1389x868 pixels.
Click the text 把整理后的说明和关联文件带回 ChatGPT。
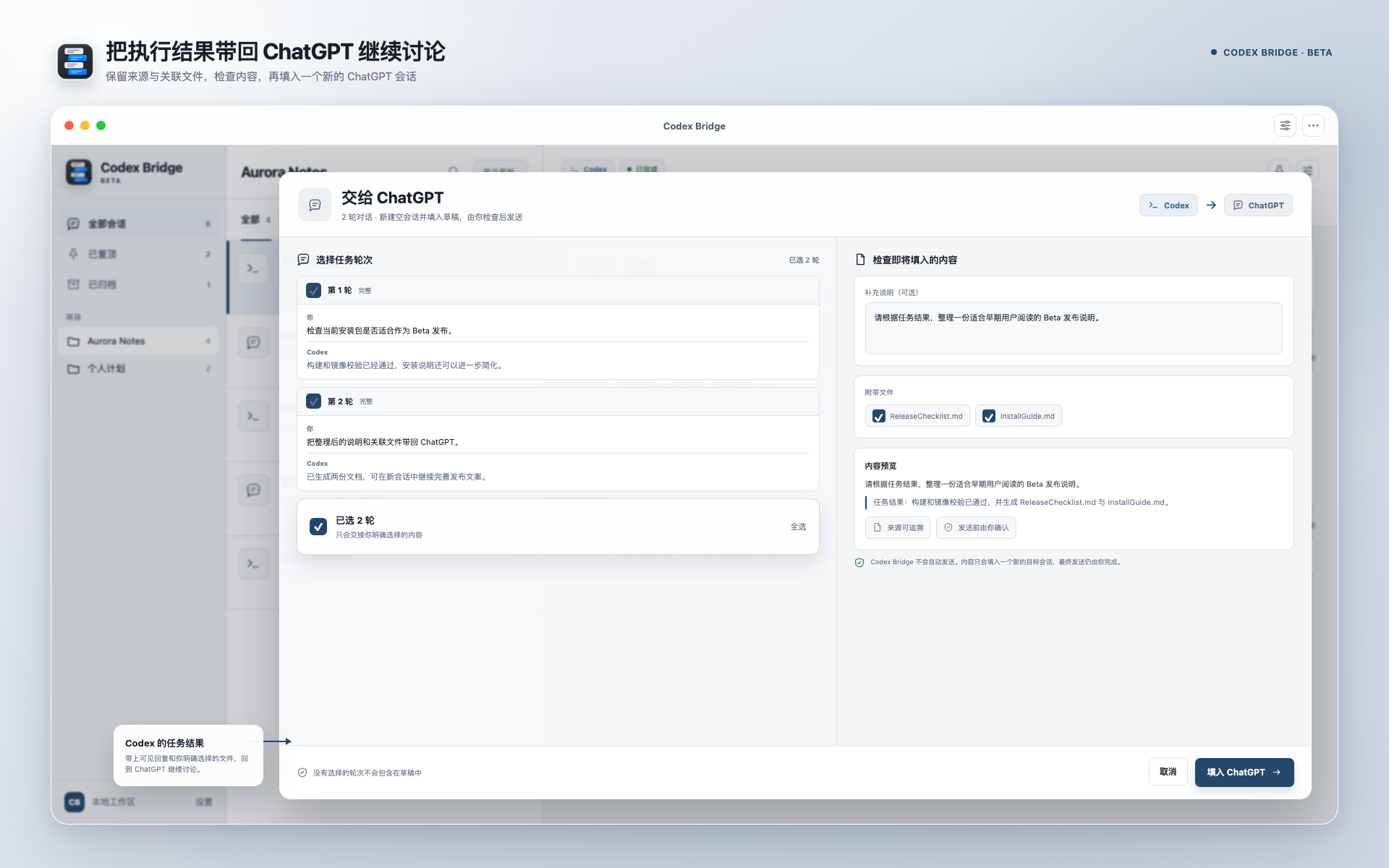coord(383,442)
